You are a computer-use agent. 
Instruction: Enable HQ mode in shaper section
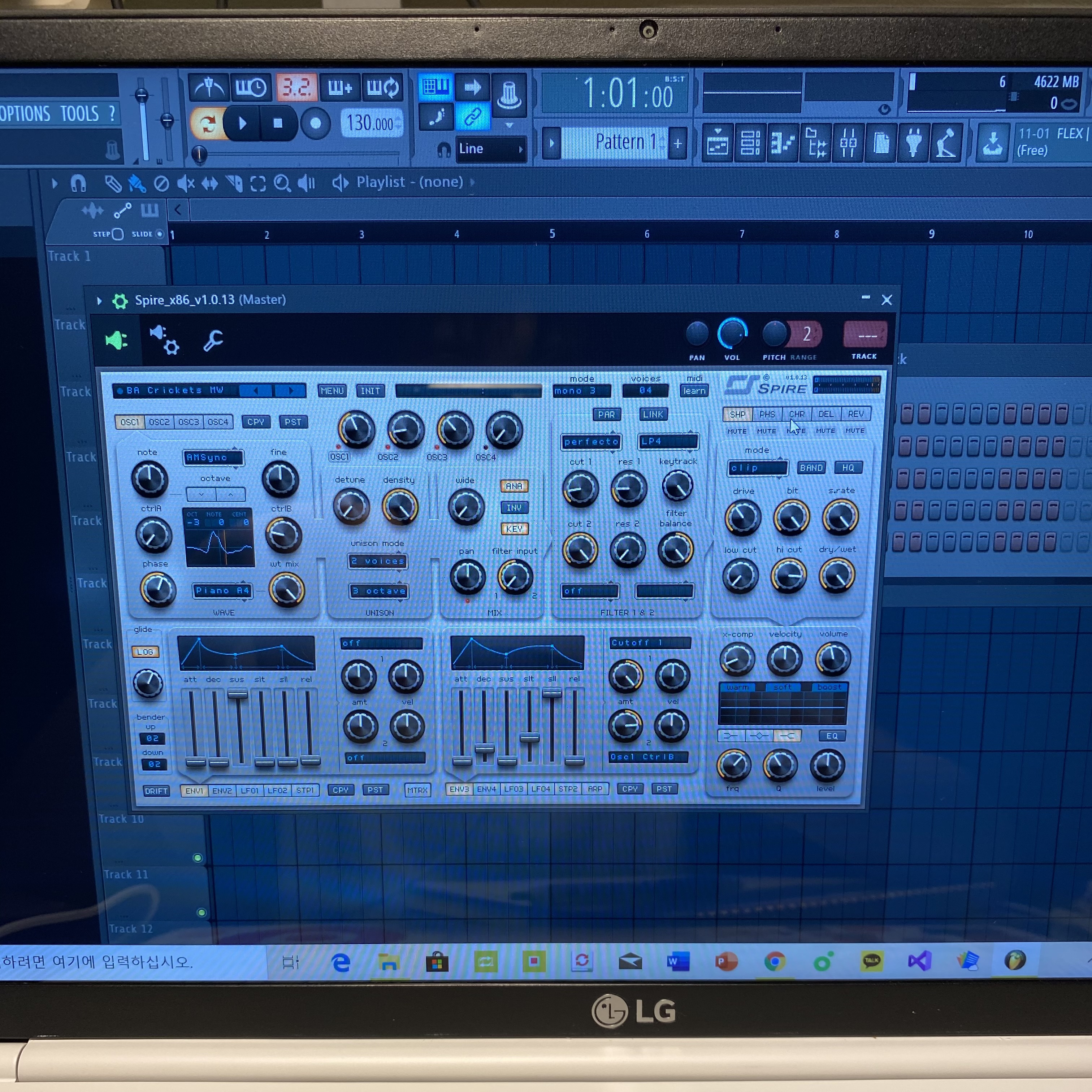click(848, 468)
